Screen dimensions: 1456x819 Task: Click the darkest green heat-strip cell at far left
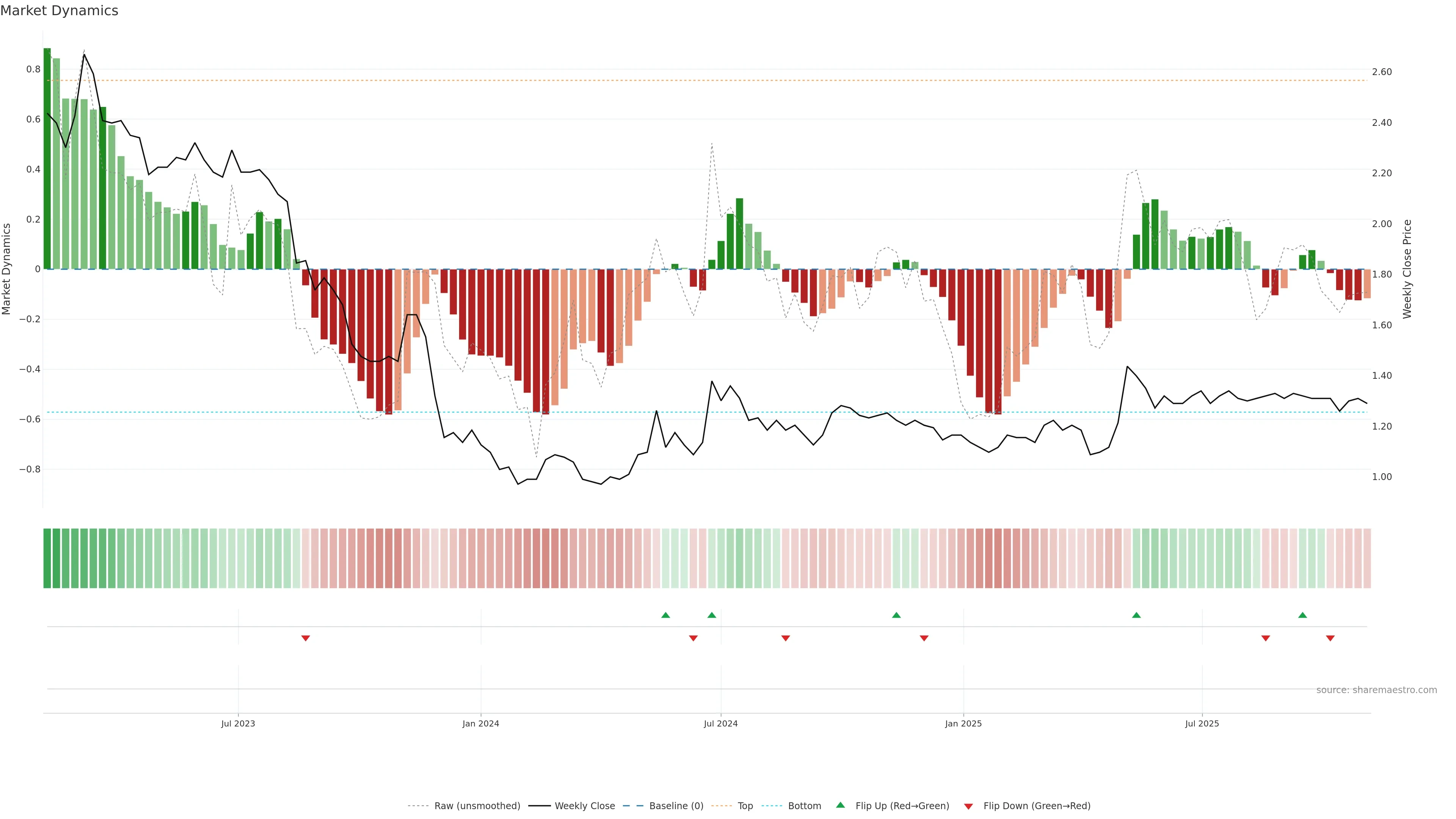coord(47,558)
